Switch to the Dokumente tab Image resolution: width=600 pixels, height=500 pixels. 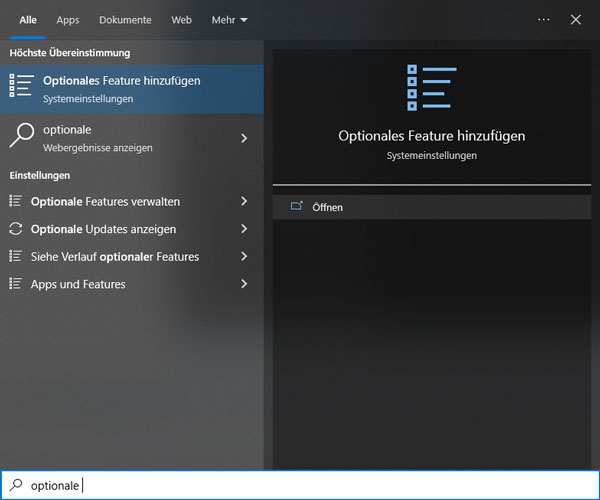pyautogui.click(x=125, y=19)
